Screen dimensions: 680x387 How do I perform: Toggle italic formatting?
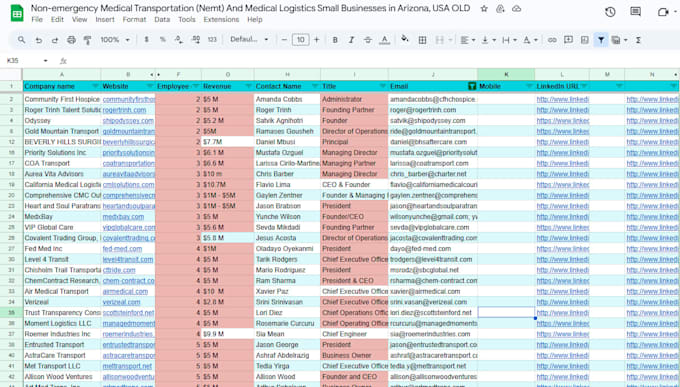(351, 40)
